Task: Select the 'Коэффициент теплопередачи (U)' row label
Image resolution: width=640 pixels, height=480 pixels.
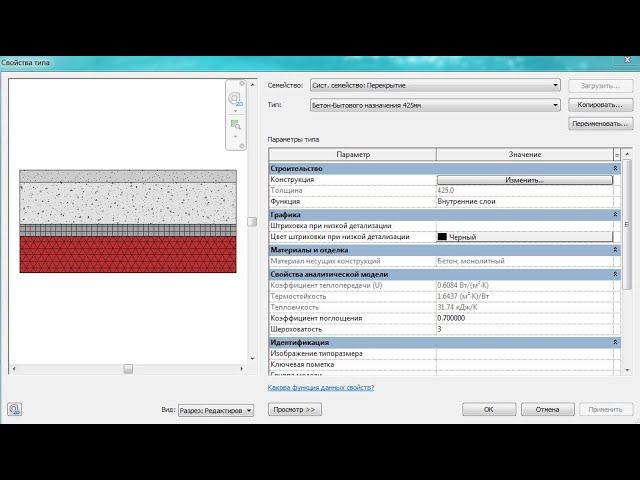Action: tap(326, 285)
